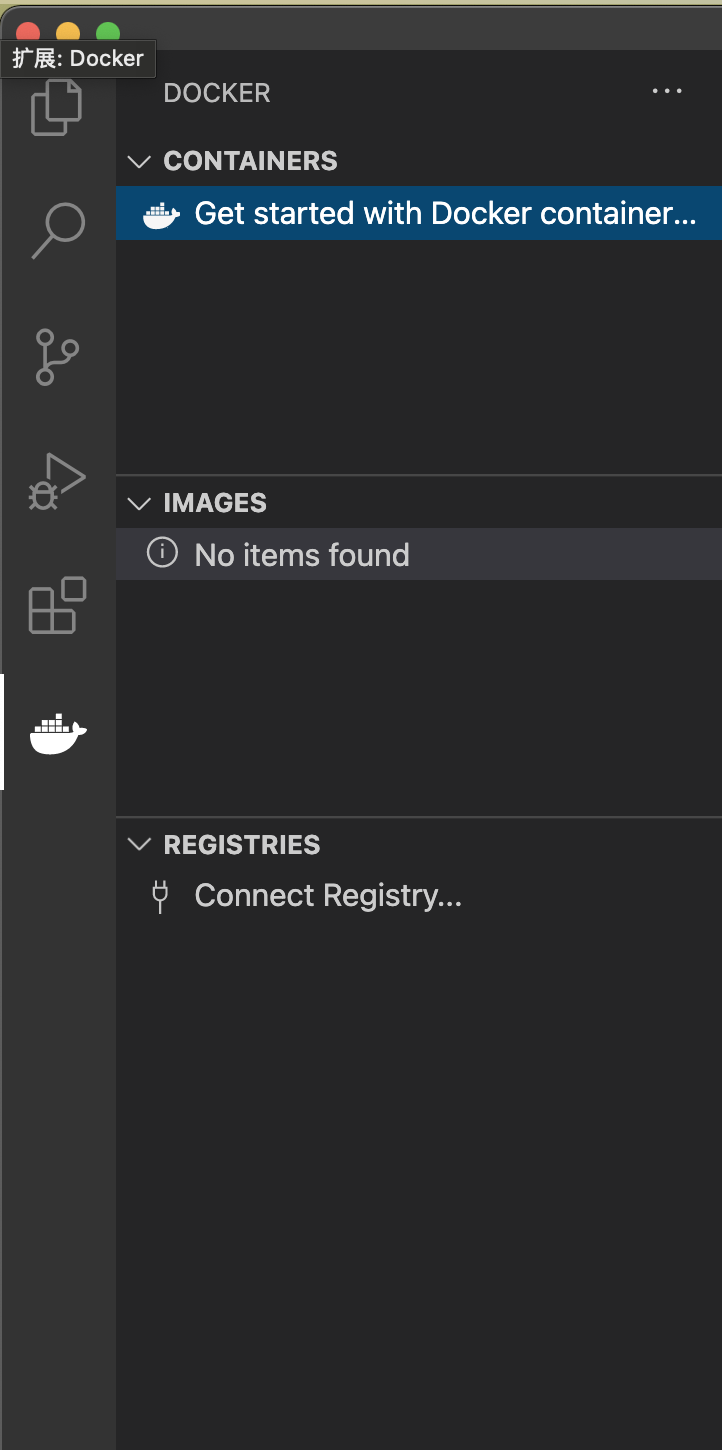Click the info icon beside No items found
The width and height of the screenshot is (722, 1450).
[x=162, y=551]
